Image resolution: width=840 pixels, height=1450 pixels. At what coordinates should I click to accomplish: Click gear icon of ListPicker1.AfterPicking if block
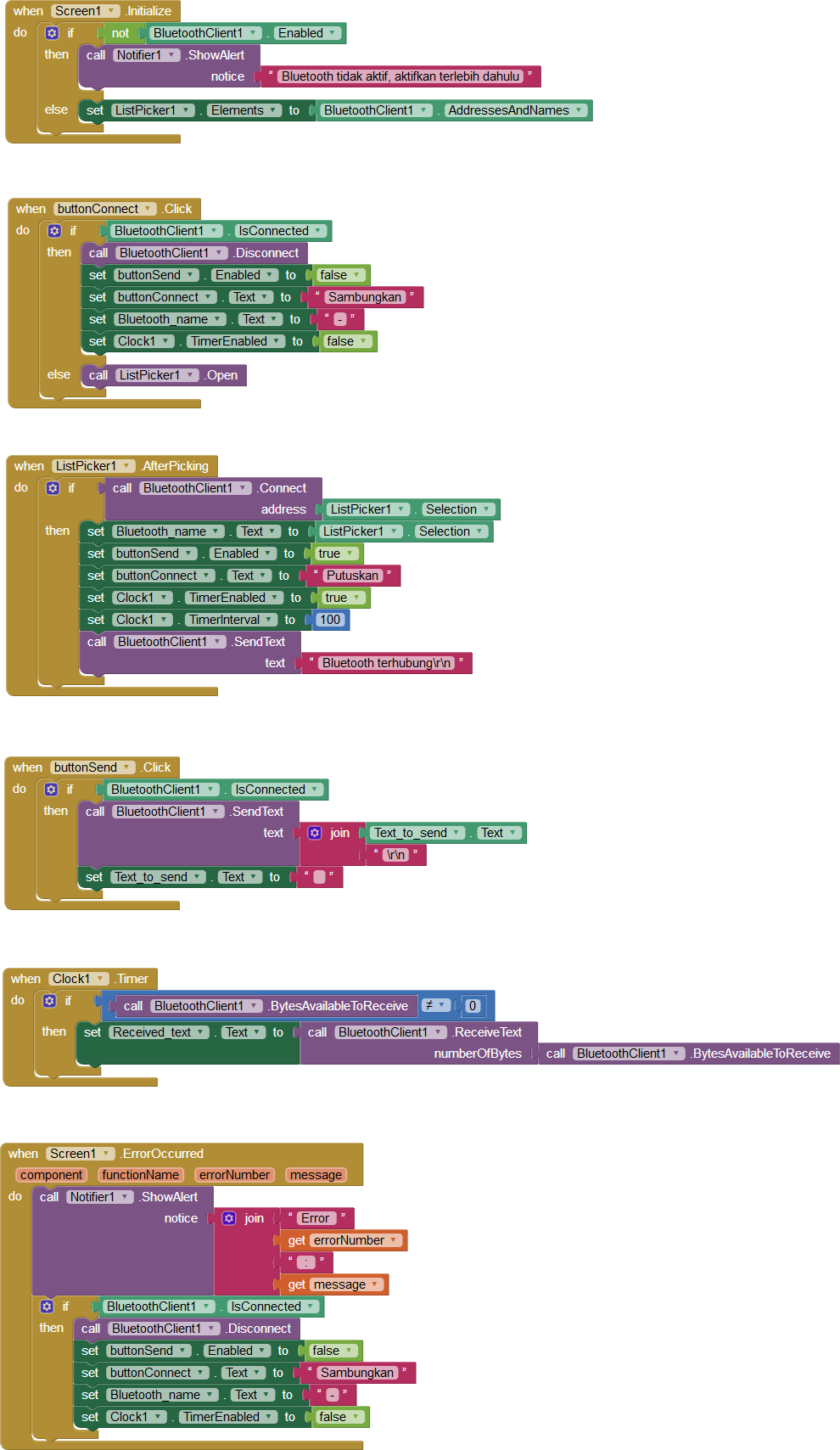[53, 488]
